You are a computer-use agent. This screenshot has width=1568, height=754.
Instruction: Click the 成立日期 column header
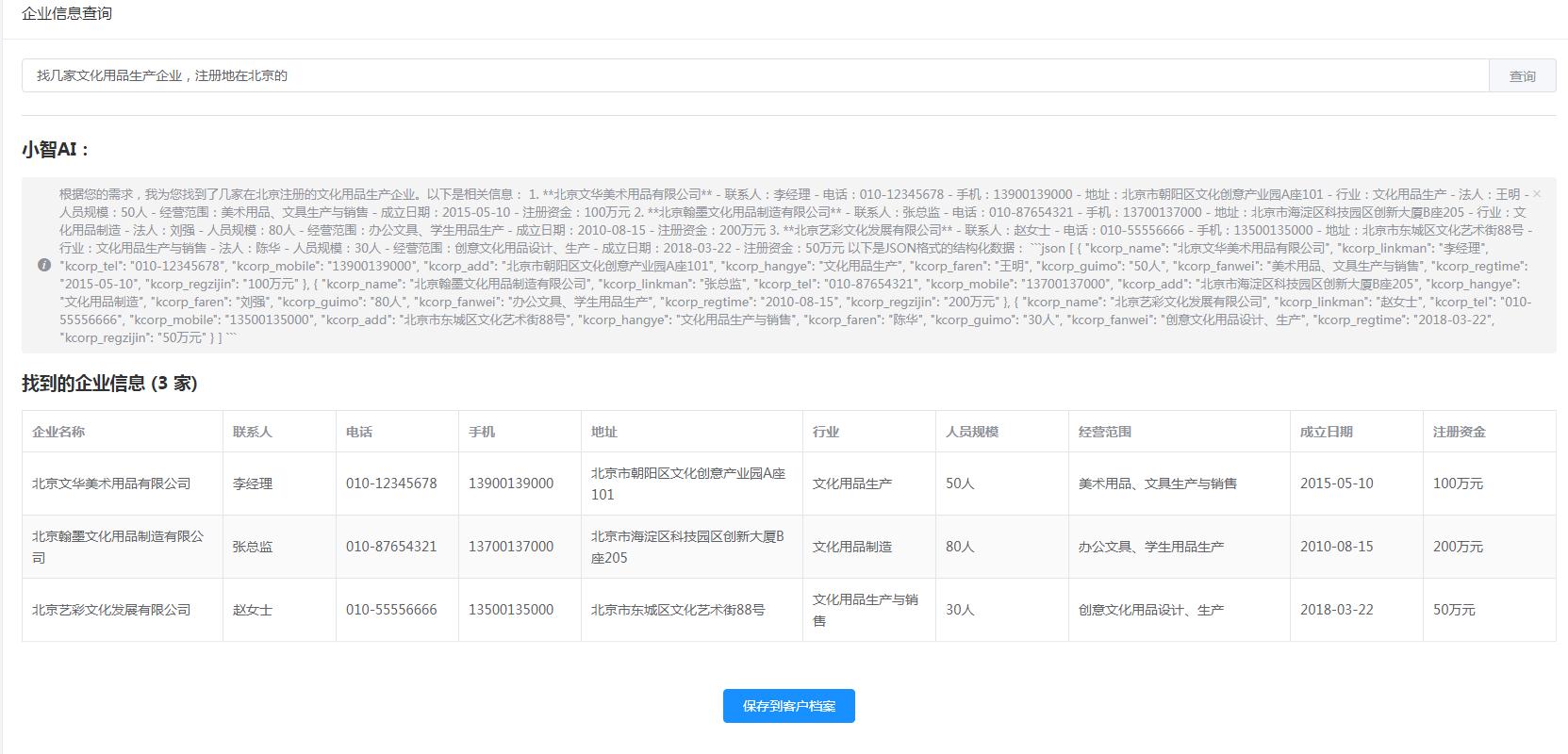[x=1327, y=432]
